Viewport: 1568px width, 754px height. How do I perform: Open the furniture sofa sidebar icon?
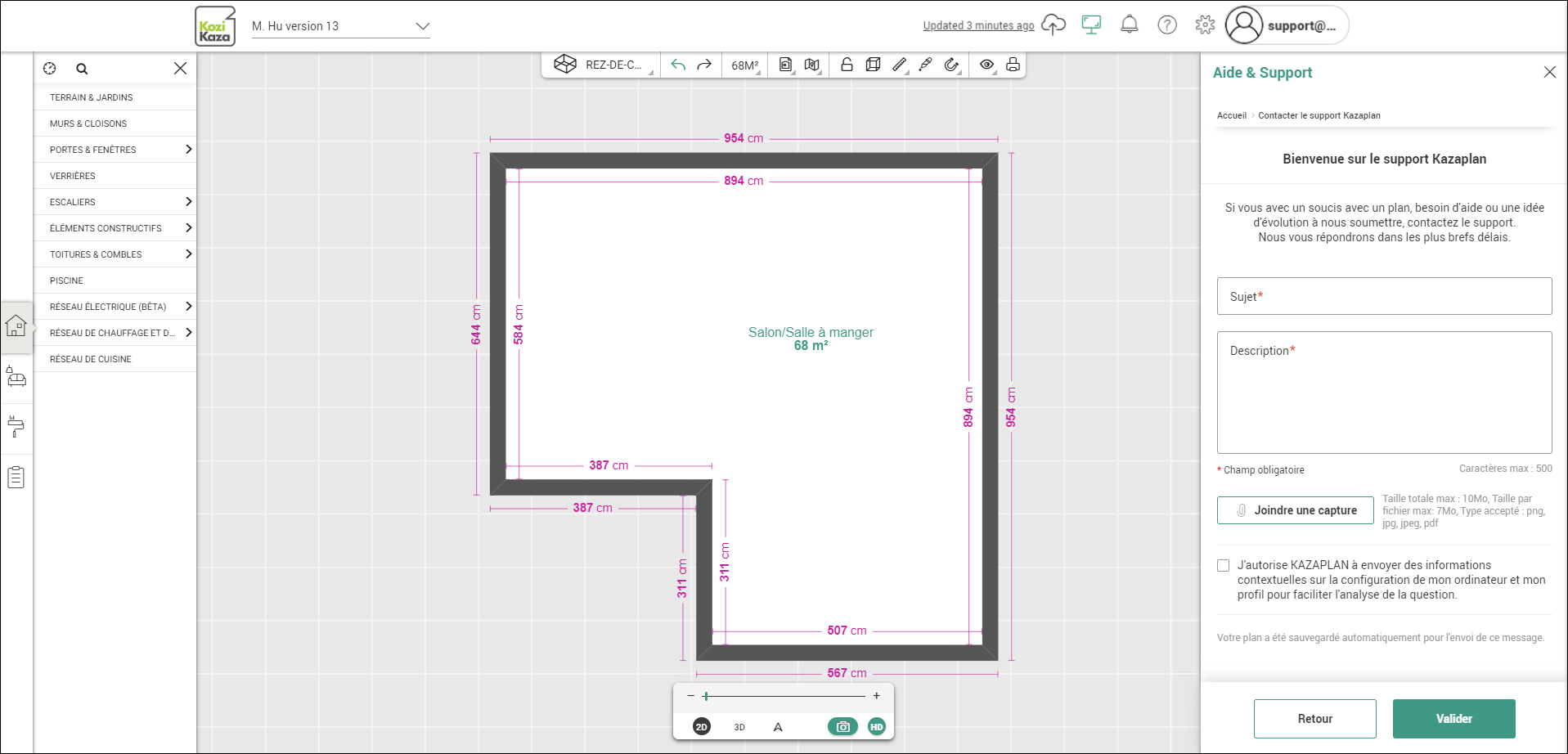(16, 378)
